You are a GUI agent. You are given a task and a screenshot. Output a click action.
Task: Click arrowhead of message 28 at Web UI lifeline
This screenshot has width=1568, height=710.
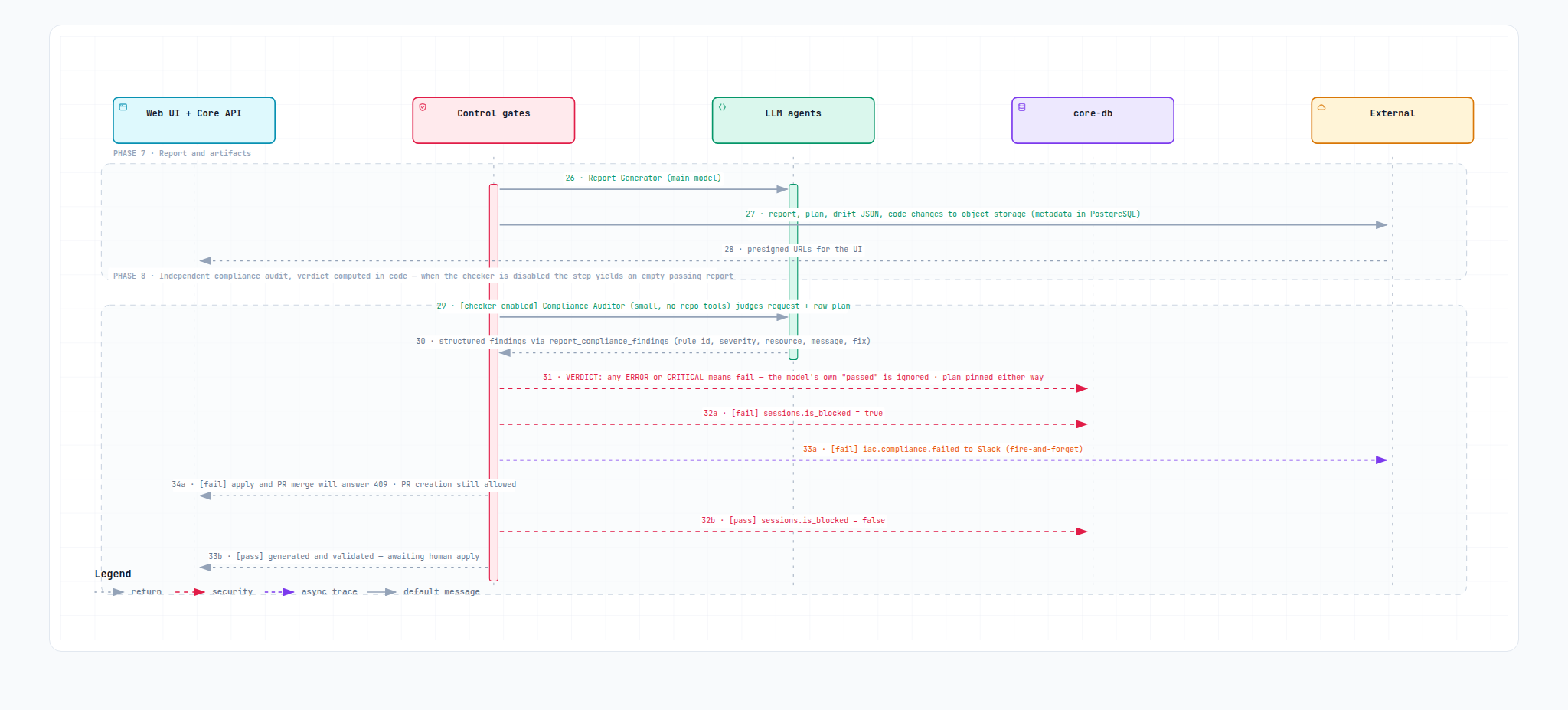(x=205, y=261)
